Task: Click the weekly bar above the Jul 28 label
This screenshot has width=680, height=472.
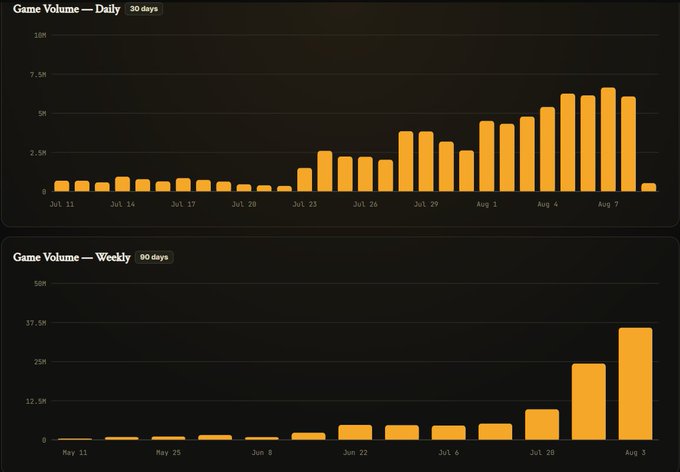Action: point(542,425)
